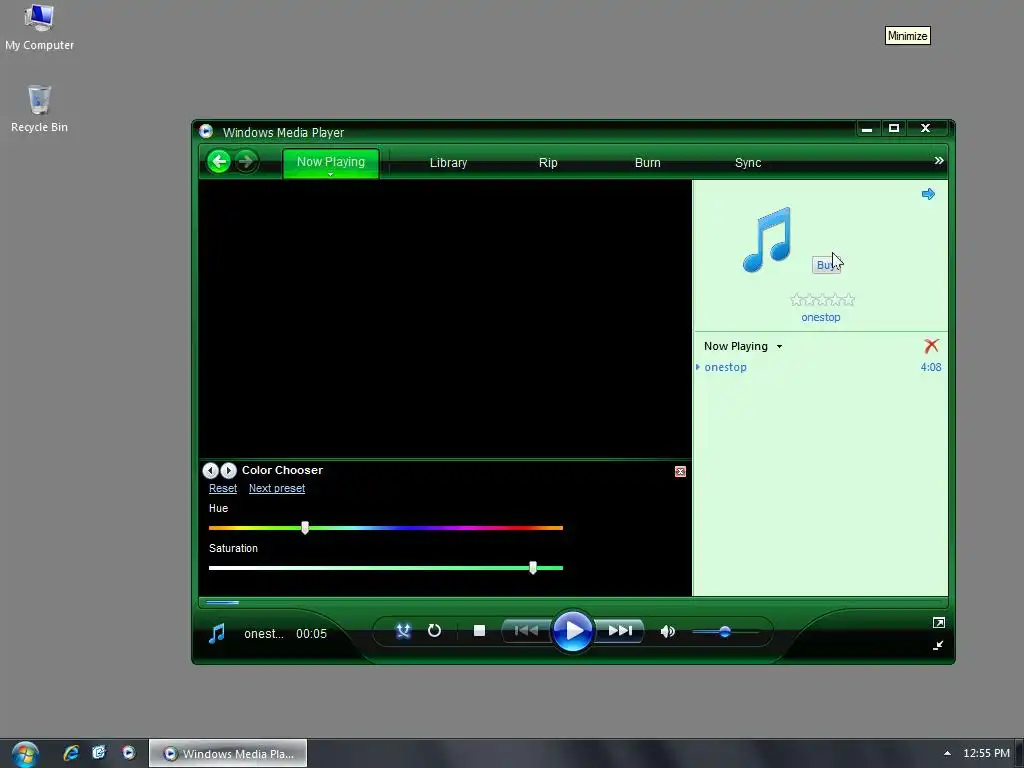Close the Color Chooser panel
This screenshot has width=1024, height=768.
pyautogui.click(x=680, y=472)
